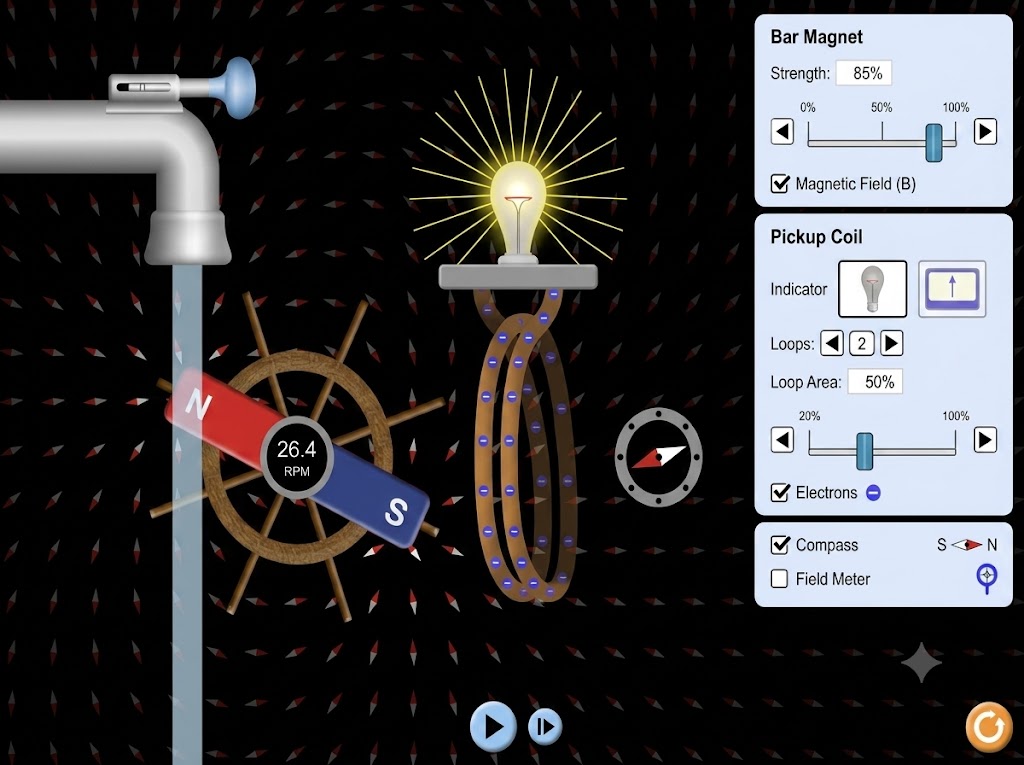Toggle the Electrons checkbox
The image size is (1024, 765).
coord(780,492)
